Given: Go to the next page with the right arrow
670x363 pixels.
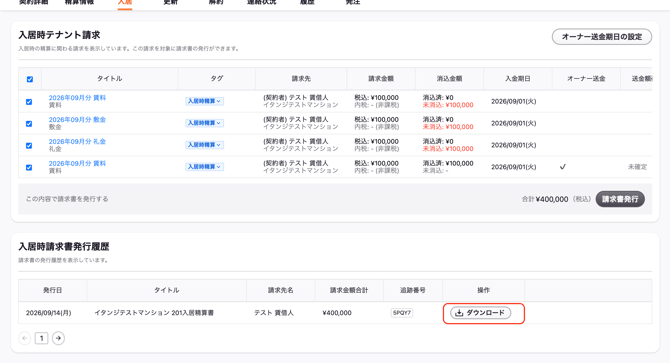Looking at the screenshot, I should coord(58,338).
